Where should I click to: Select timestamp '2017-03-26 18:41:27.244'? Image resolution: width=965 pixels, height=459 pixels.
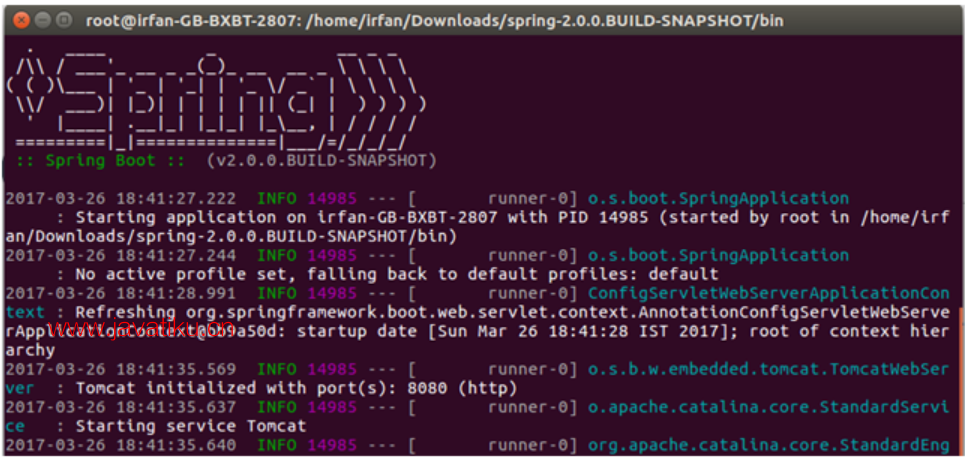coord(121,255)
